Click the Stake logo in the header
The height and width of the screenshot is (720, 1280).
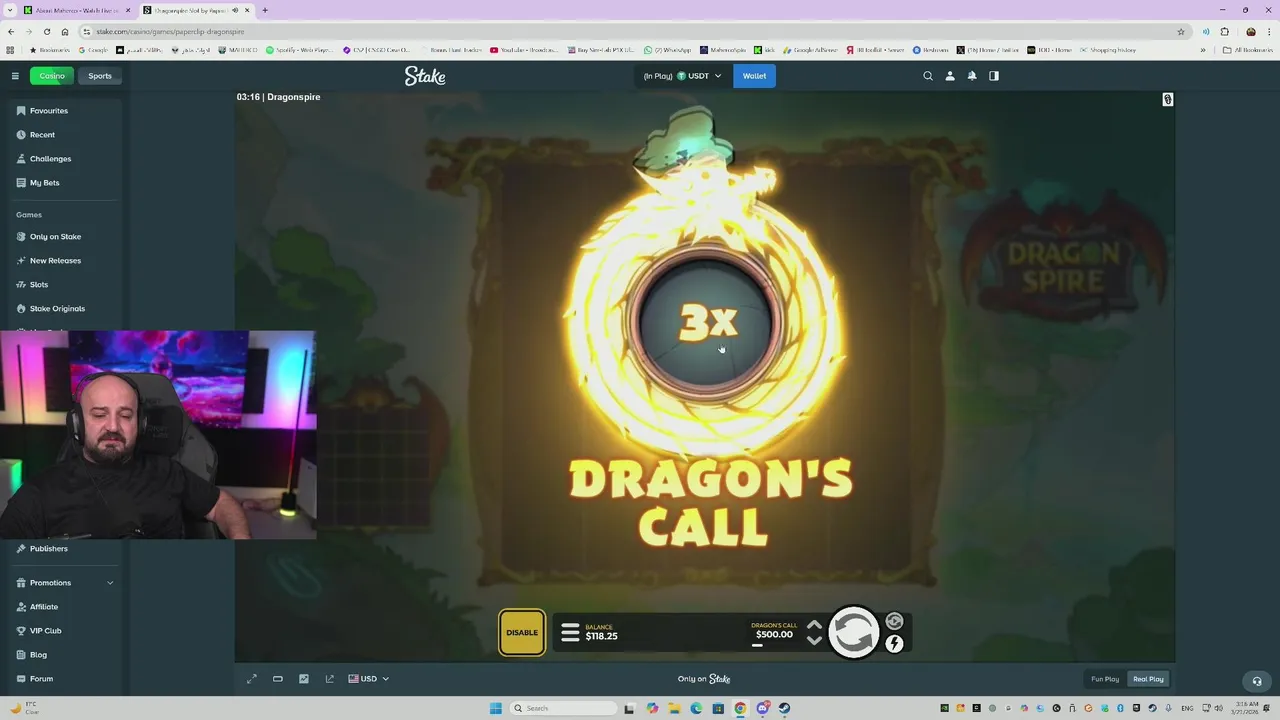[425, 76]
